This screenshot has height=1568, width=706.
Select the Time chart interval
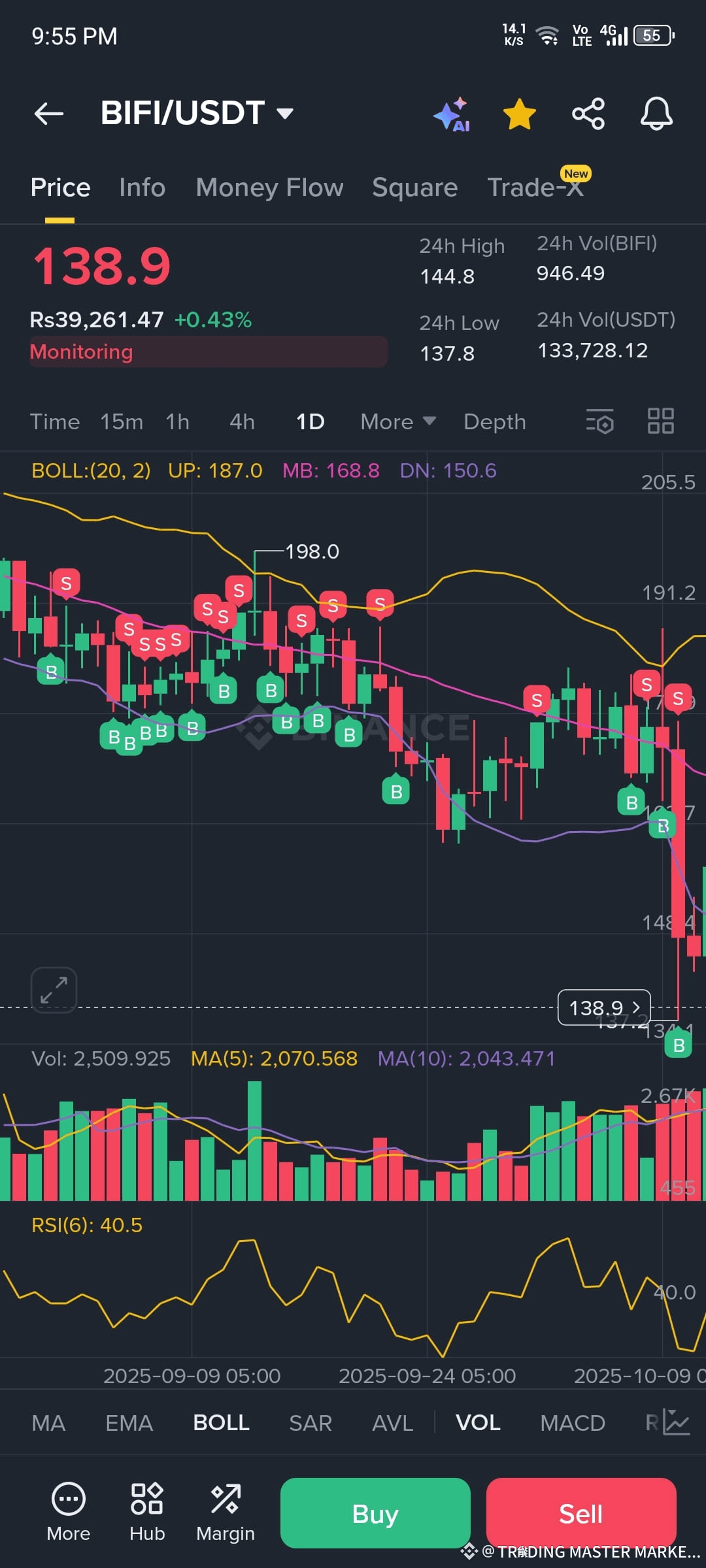(x=55, y=422)
